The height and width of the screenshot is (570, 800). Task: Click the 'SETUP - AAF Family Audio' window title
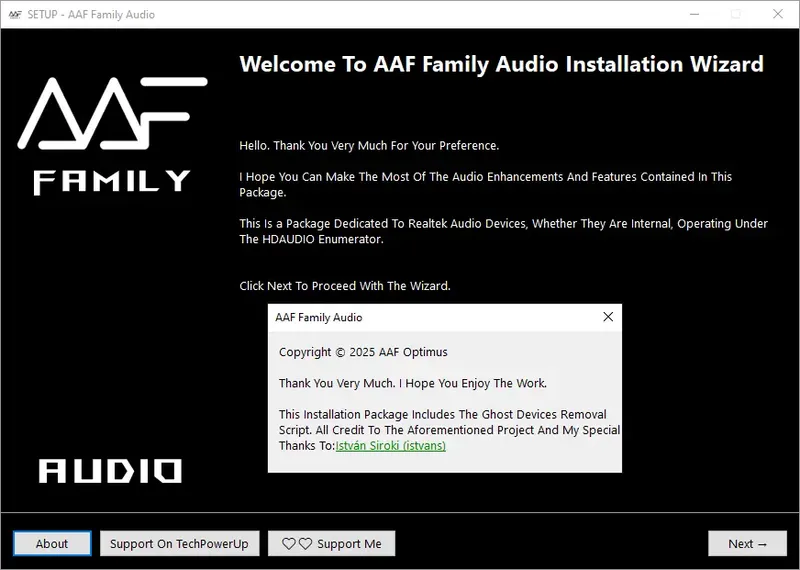click(x=91, y=14)
